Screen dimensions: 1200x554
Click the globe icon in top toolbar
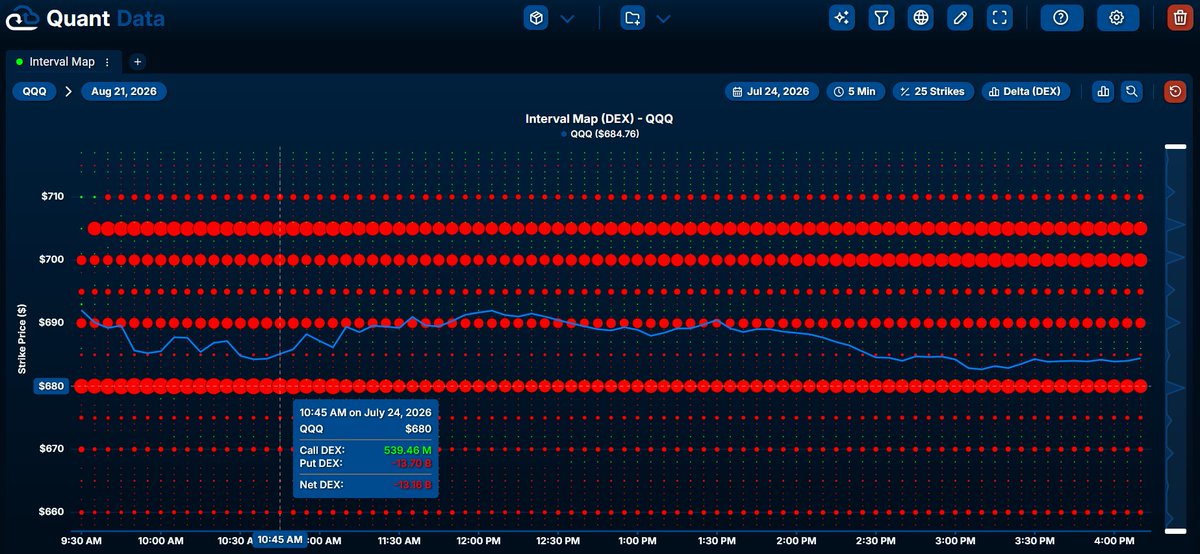point(921,18)
